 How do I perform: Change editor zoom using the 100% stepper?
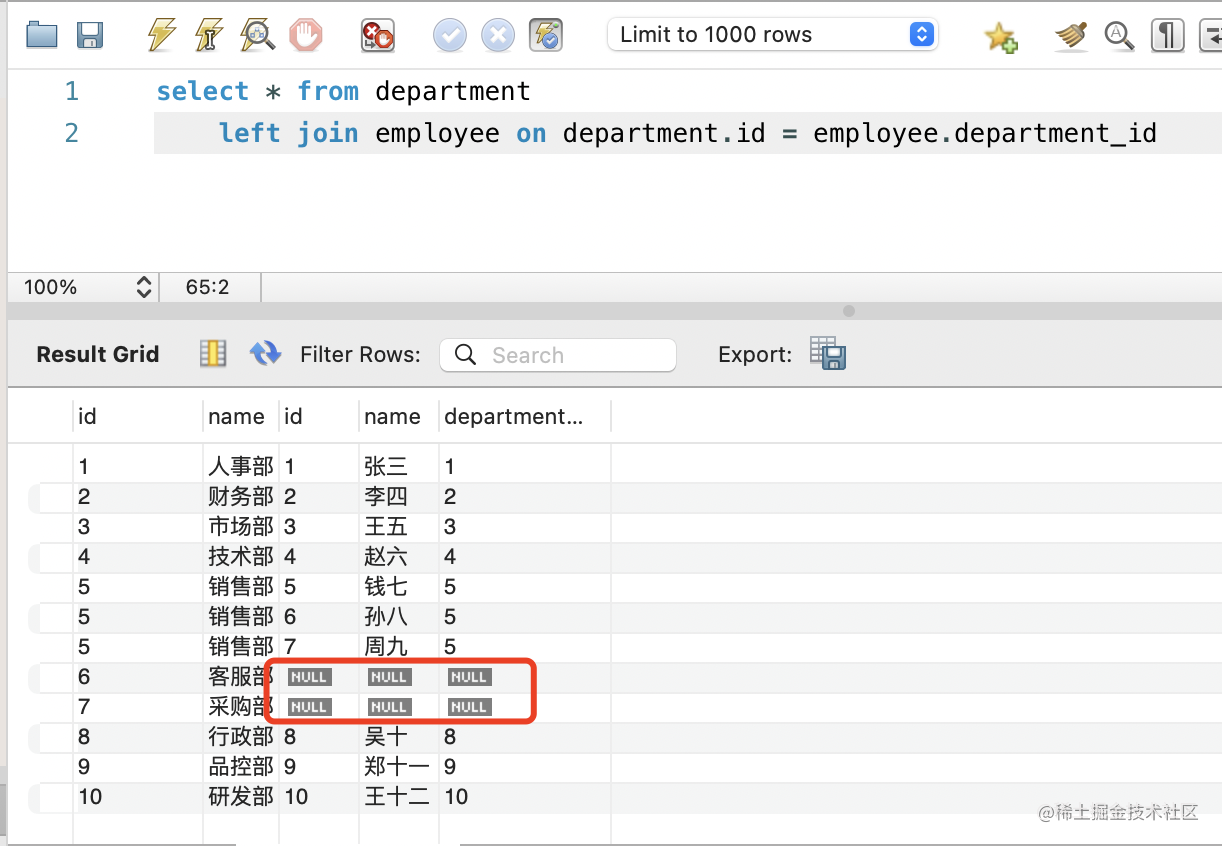click(144, 288)
